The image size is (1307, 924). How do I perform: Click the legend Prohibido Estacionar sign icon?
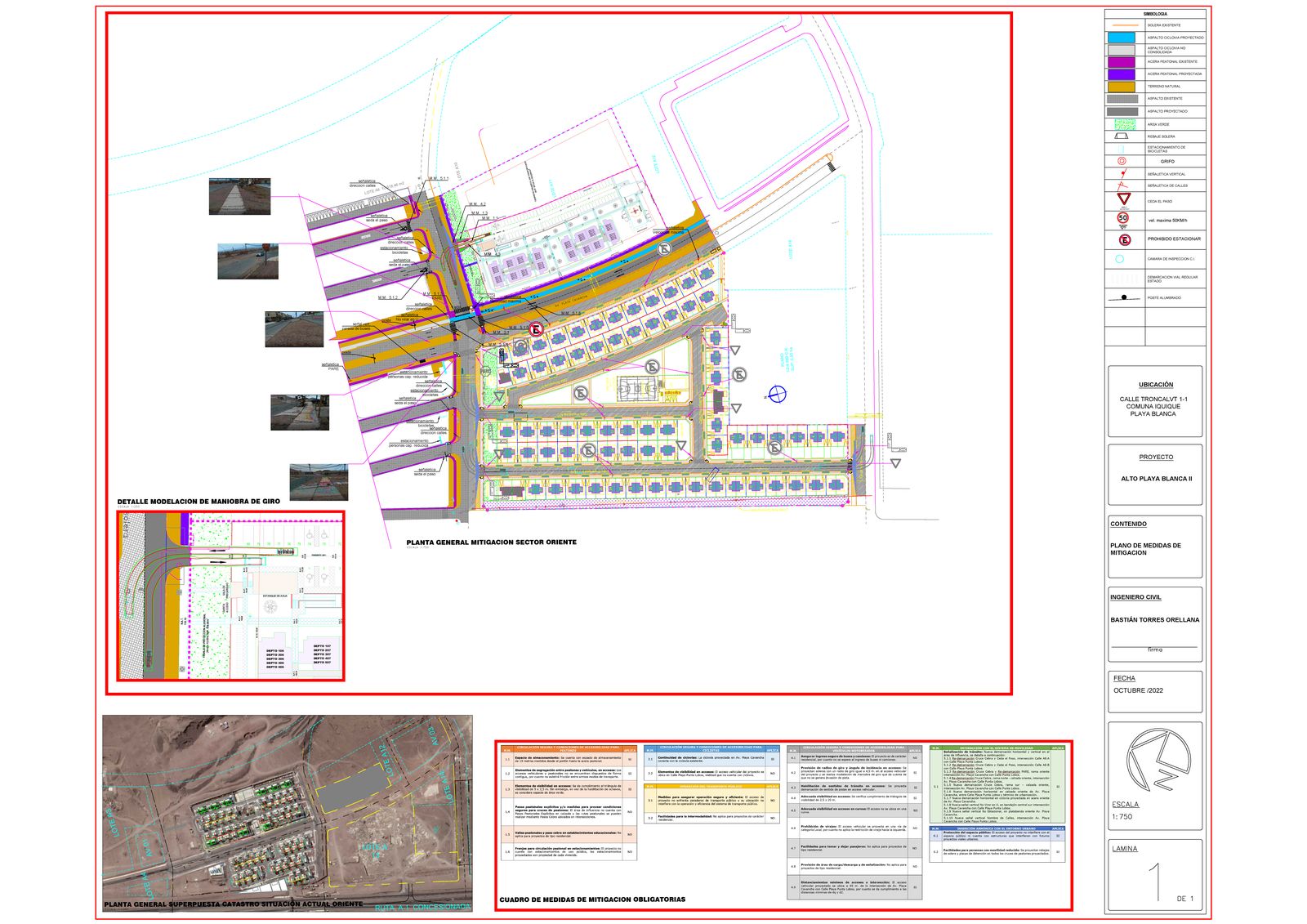1124,239
